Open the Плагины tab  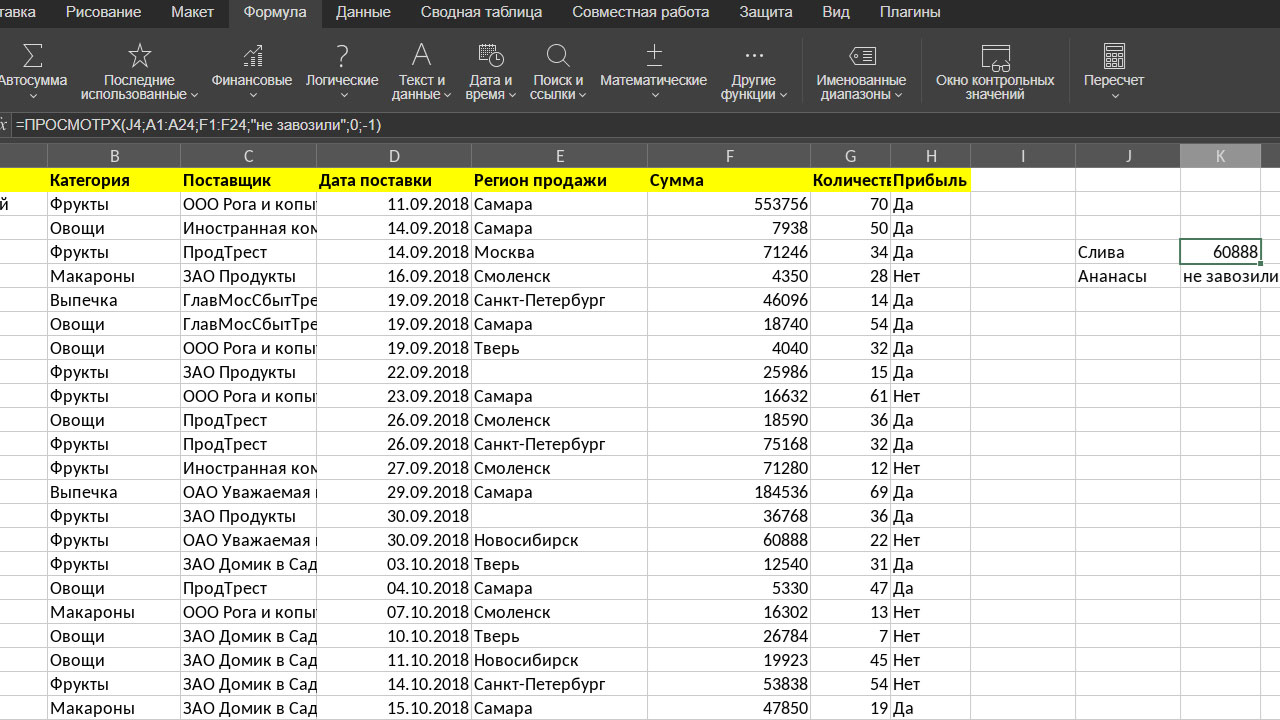(x=909, y=13)
